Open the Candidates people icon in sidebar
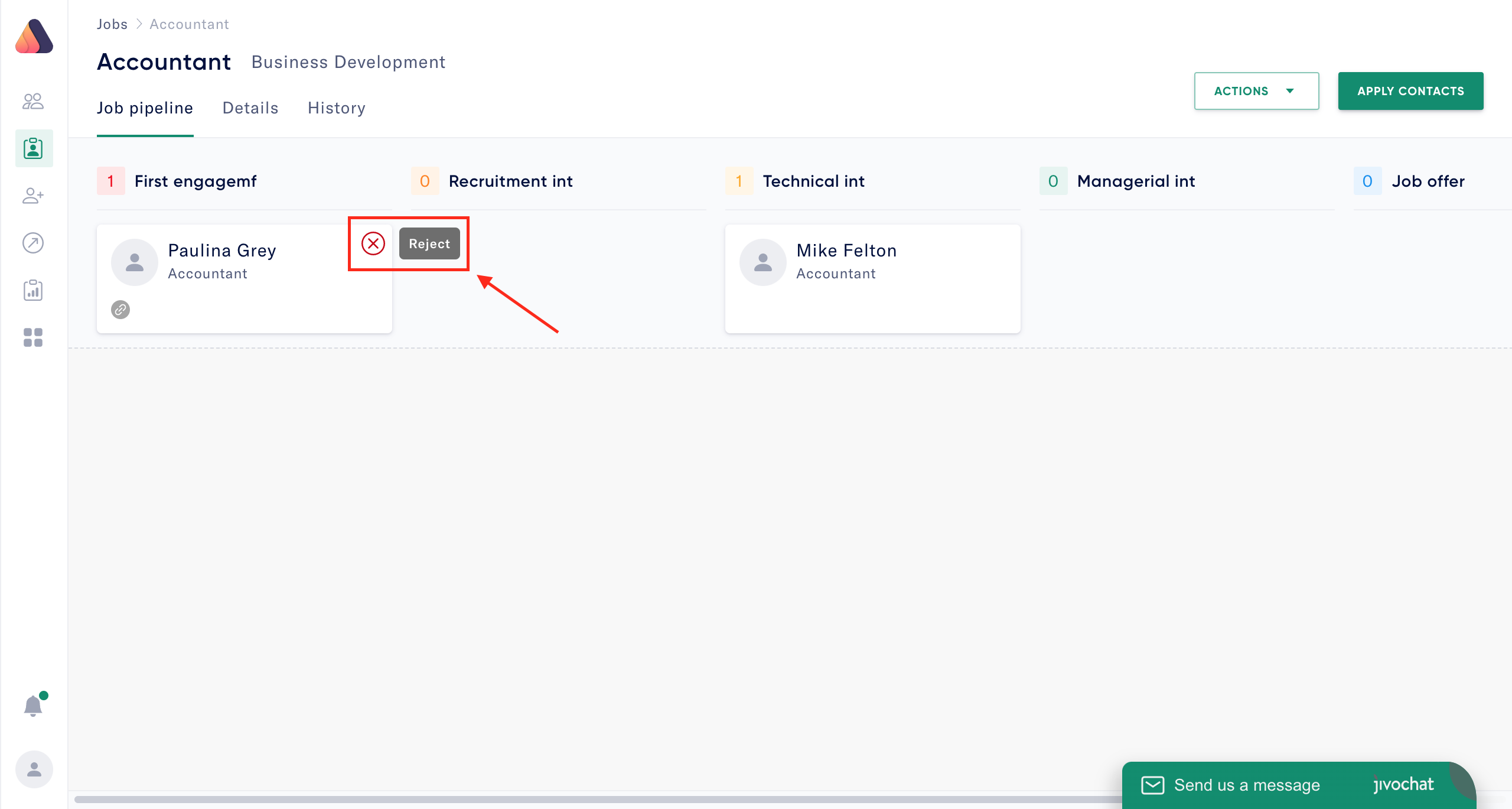Image resolution: width=1512 pixels, height=809 pixels. click(x=33, y=101)
